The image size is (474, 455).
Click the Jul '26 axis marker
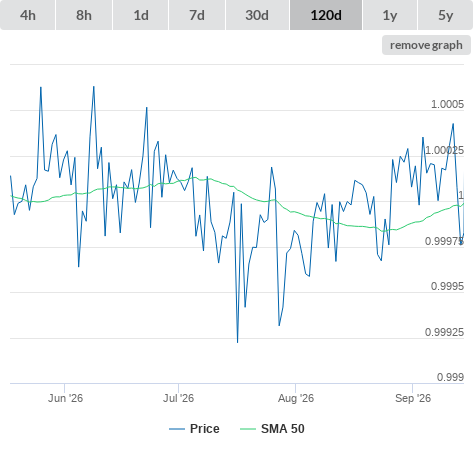click(178, 398)
